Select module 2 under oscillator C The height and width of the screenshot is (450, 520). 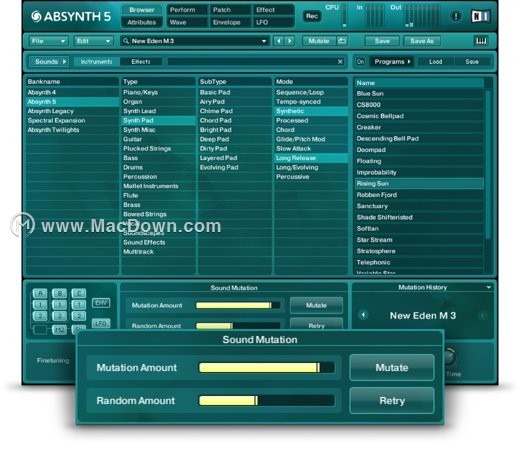[79, 316]
